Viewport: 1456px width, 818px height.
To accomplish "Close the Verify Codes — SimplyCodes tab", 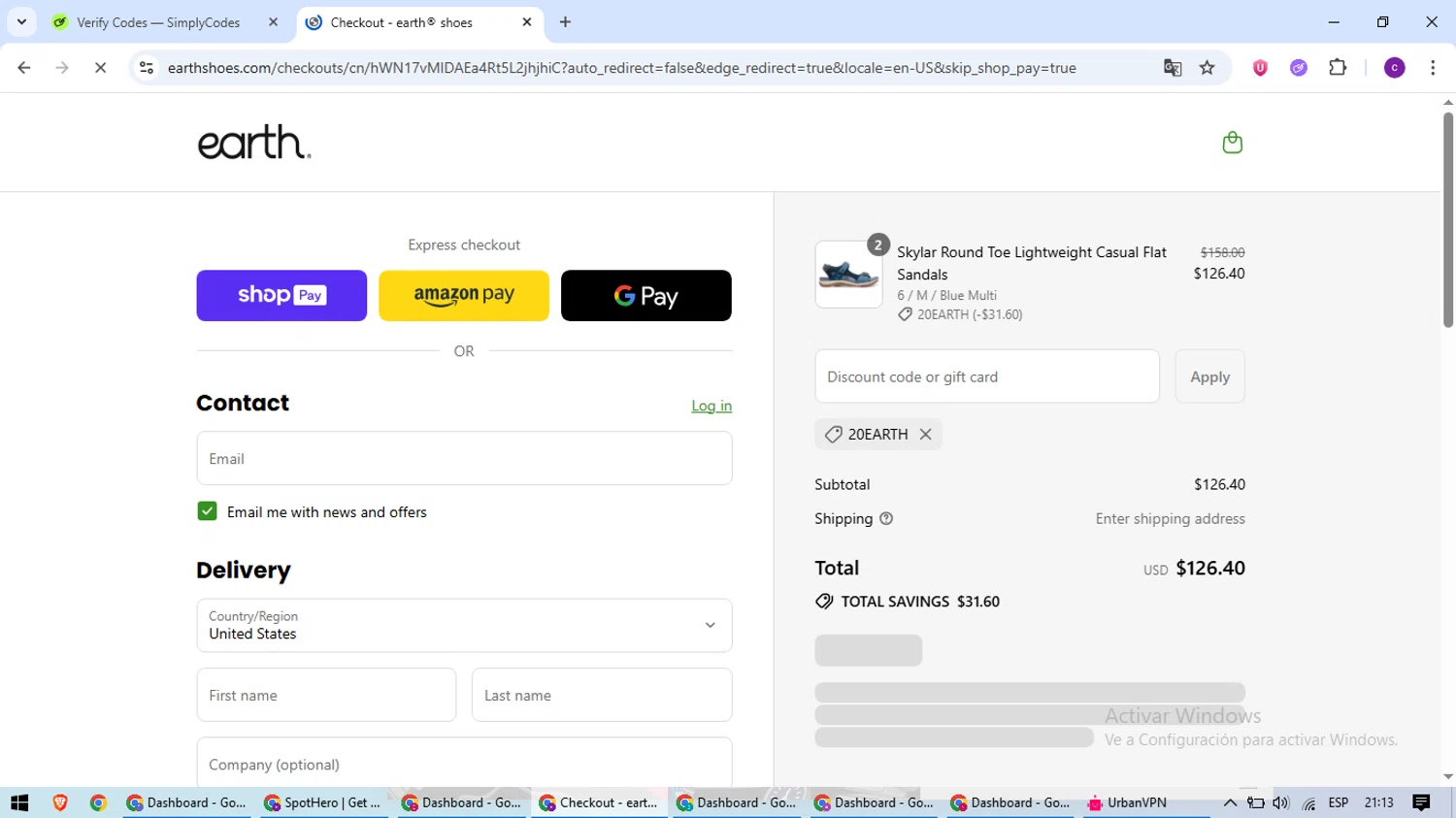I will point(273,22).
